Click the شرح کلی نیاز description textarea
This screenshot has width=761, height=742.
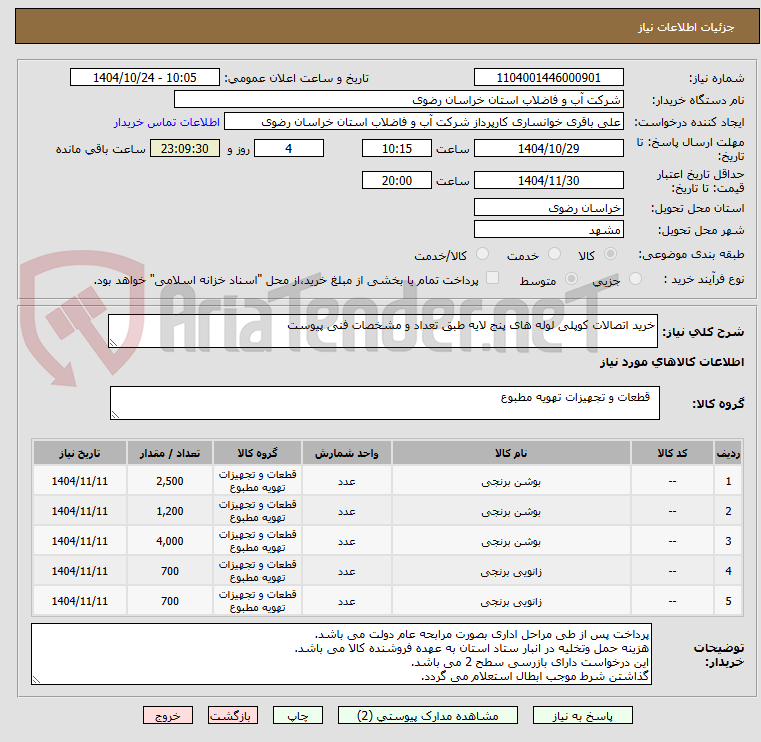[382, 331]
